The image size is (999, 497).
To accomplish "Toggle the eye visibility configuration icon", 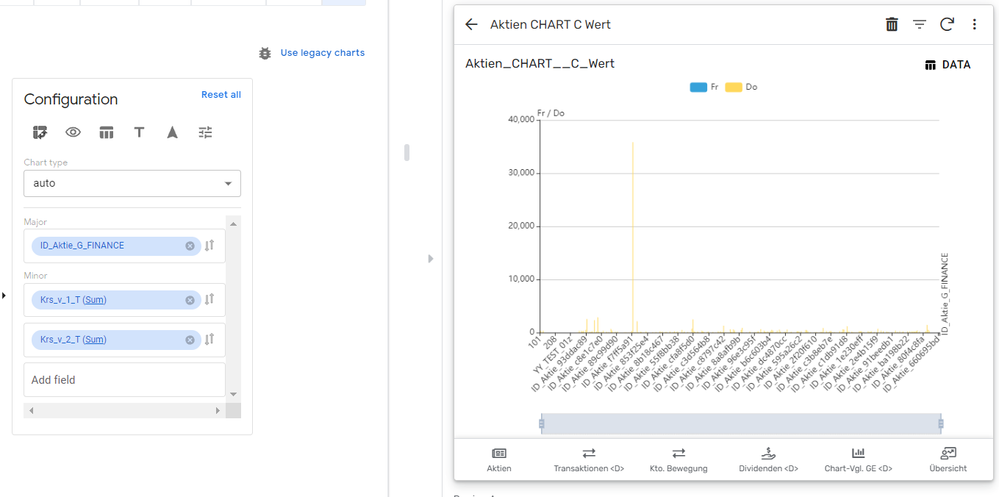I will click(x=73, y=133).
